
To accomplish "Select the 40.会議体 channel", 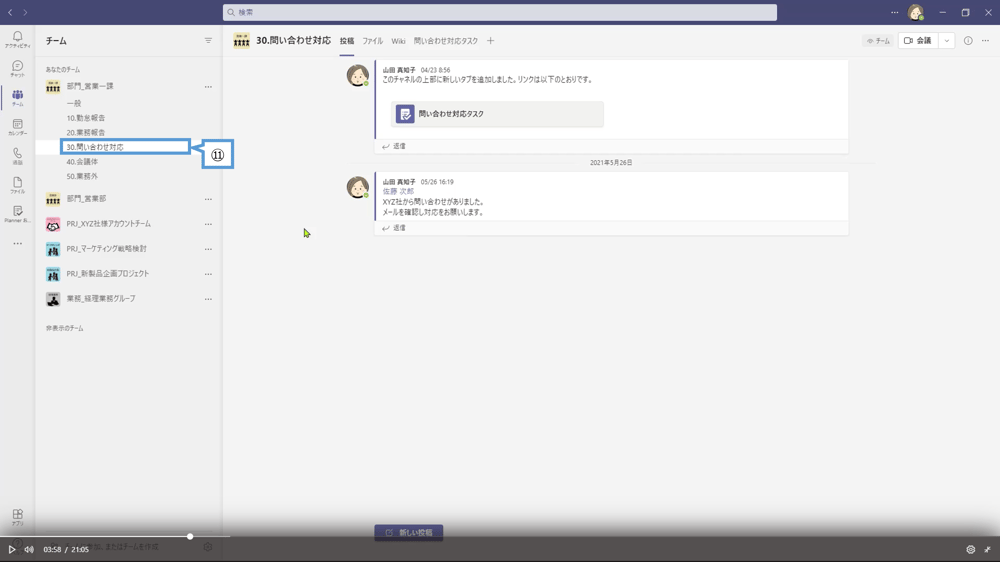I will [82, 162].
